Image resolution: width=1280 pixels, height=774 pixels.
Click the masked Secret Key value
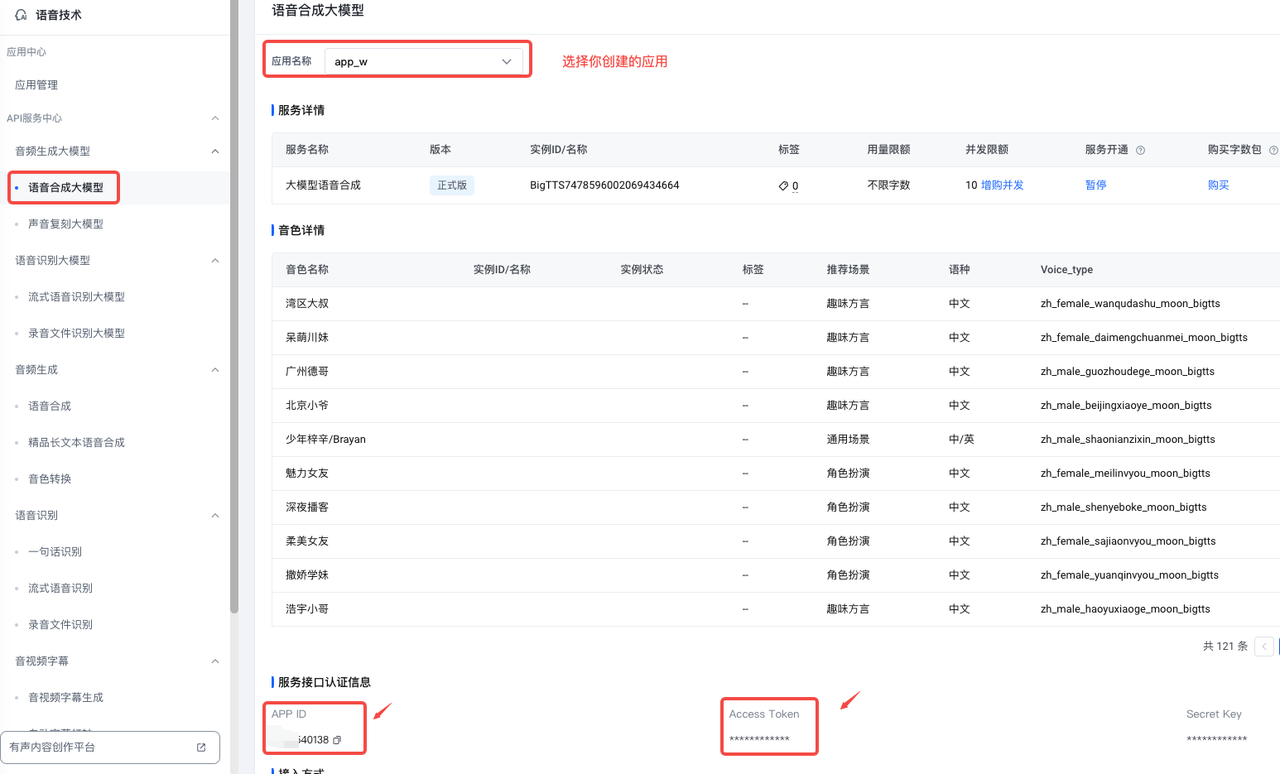tap(1216, 740)
